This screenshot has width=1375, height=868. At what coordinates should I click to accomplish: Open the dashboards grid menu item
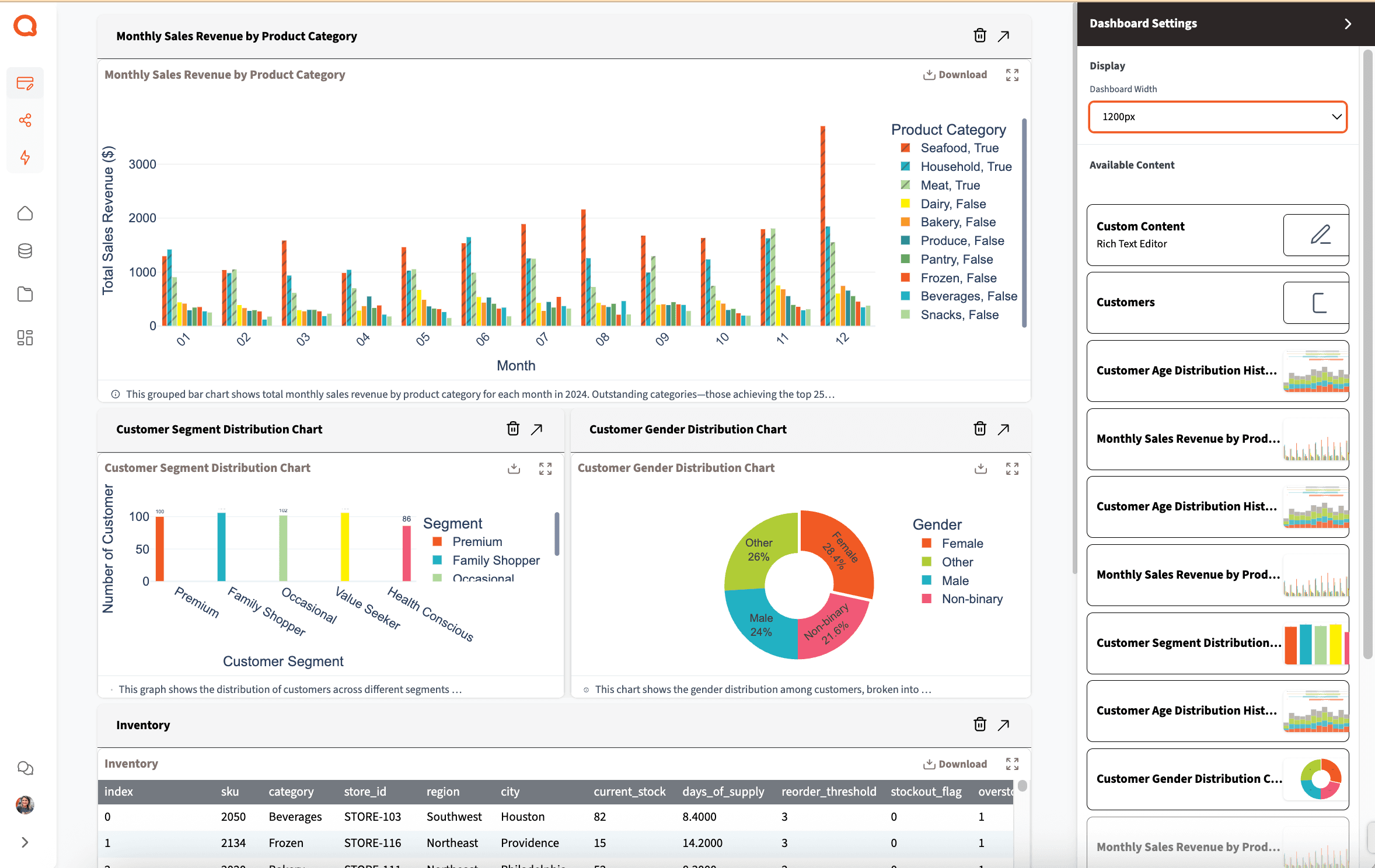[x=25, y=338]
